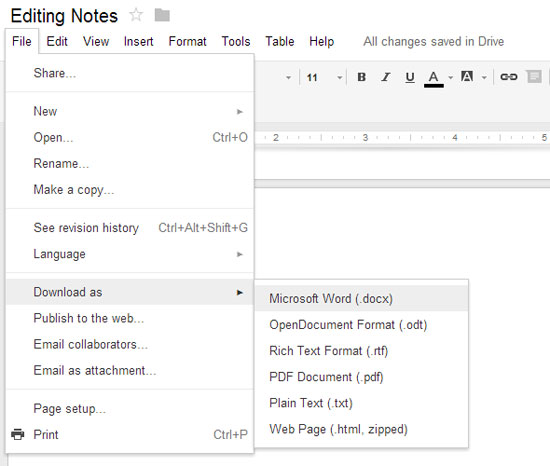Expand the Language submenu arrow
Image resolution: width=550 pixels, height=466 pixels.
[x=240, y=254]
